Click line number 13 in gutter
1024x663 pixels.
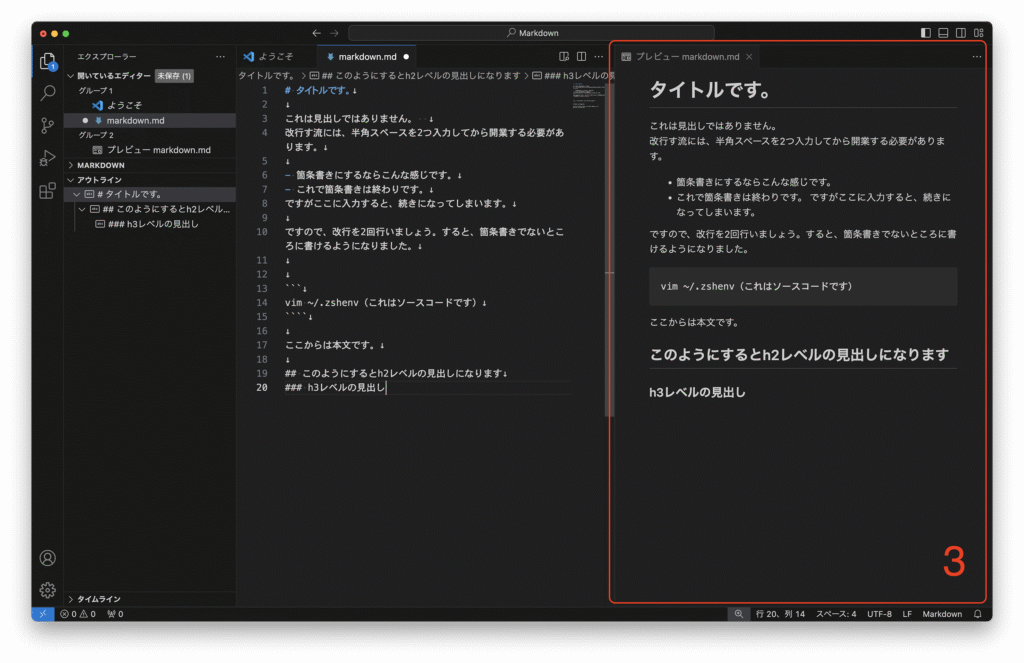[x=262, y=289]
